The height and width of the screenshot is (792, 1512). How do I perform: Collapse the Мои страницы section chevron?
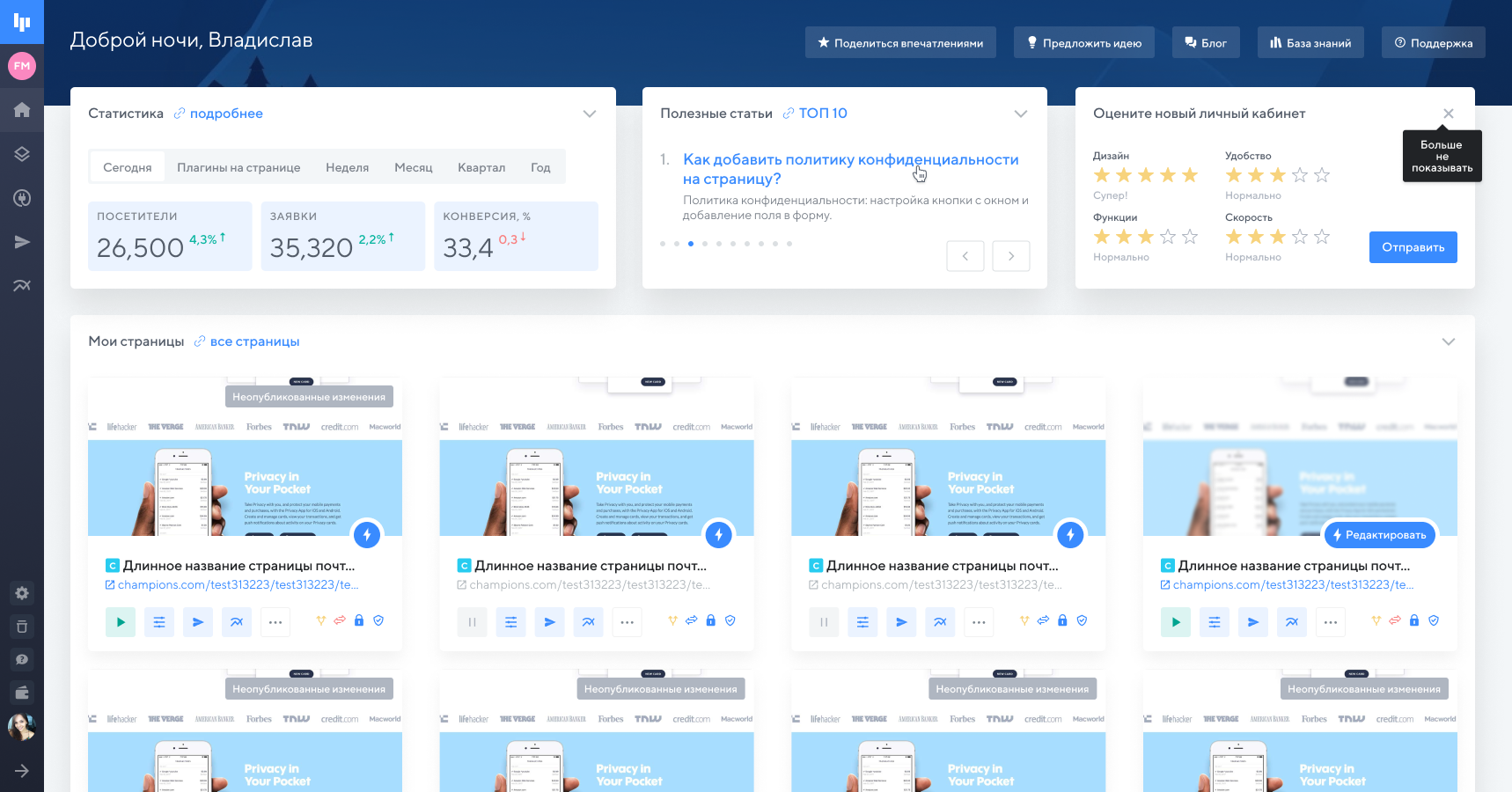[1449, 341]
